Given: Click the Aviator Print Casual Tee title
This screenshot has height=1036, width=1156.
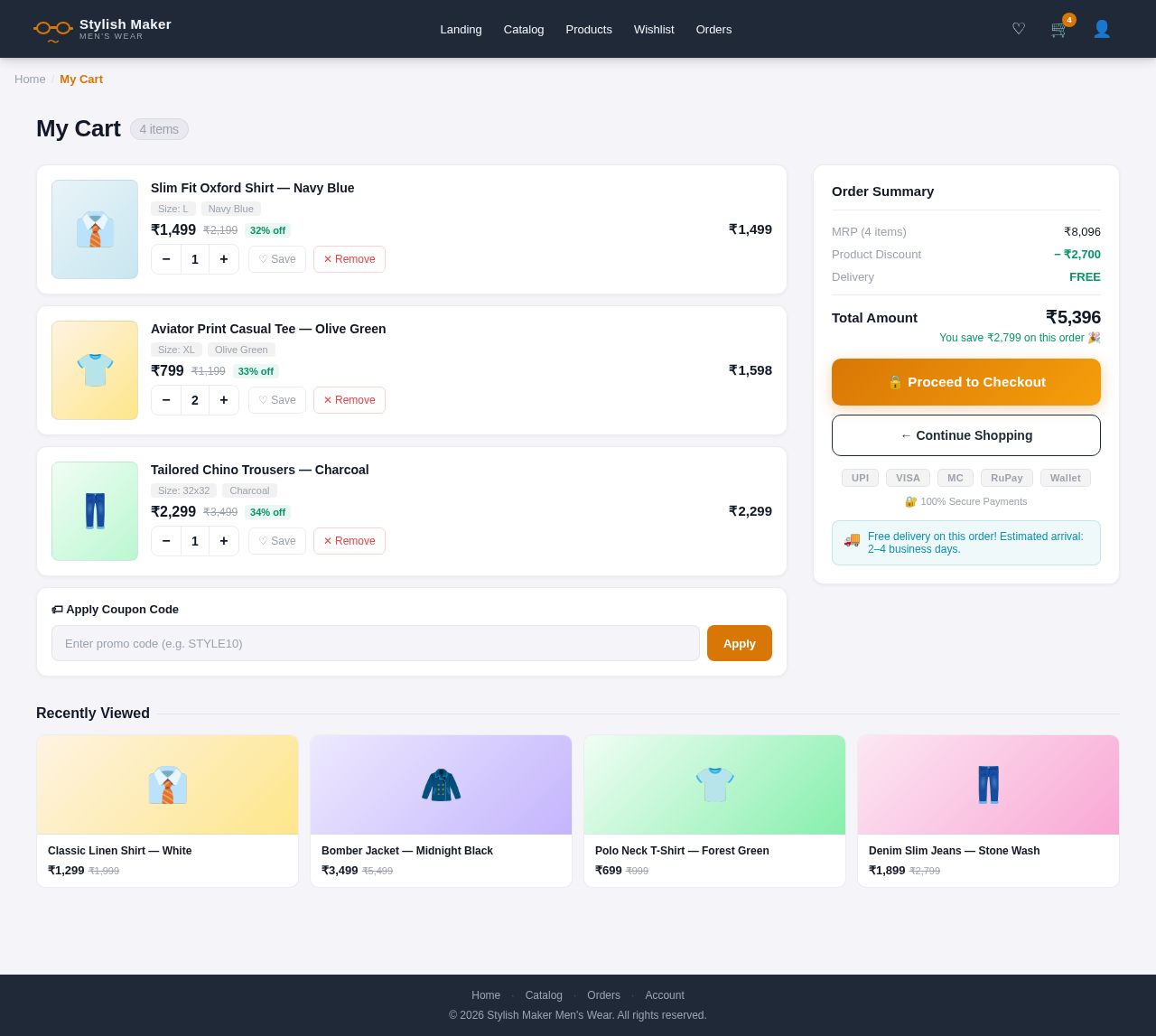Looking at the screenshot, I should point(268,329).
